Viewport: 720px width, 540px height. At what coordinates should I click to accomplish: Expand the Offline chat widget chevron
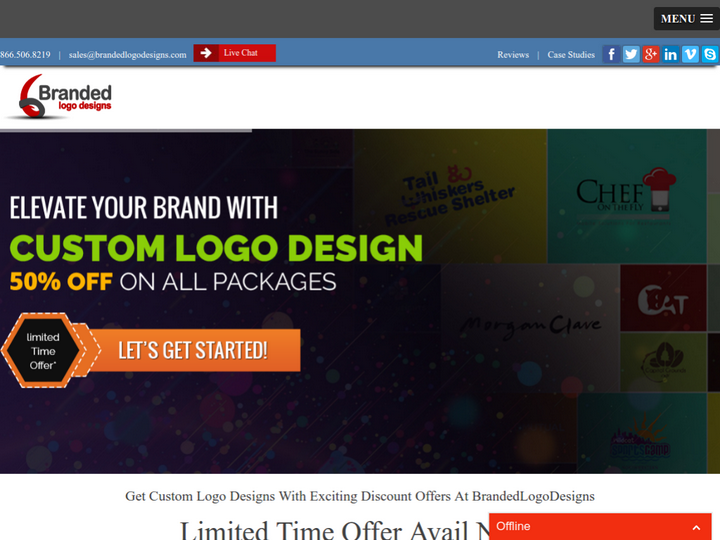coord(696,528)
